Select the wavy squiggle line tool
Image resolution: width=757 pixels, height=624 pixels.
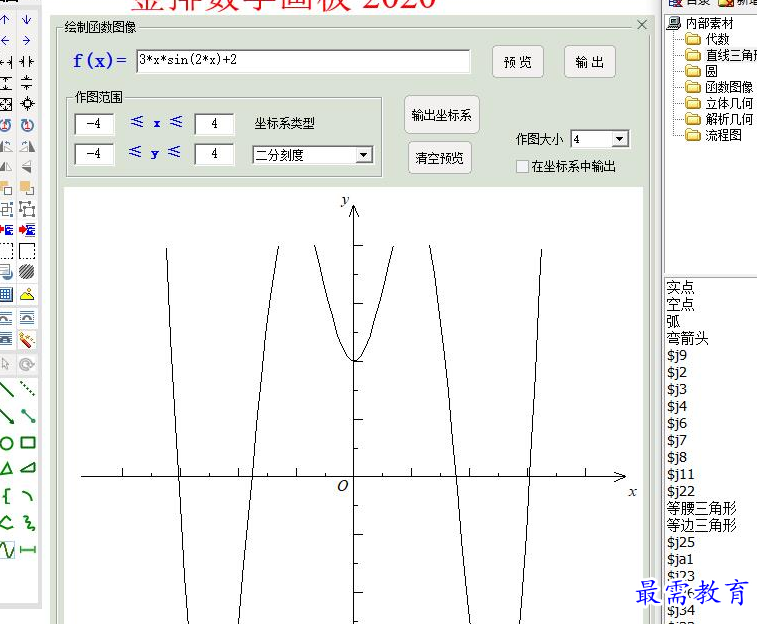coord(29,523)
